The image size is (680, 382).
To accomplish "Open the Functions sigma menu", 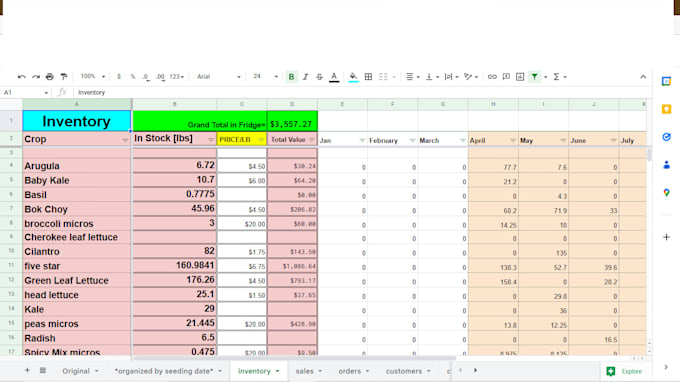I will tap(559, 77).
